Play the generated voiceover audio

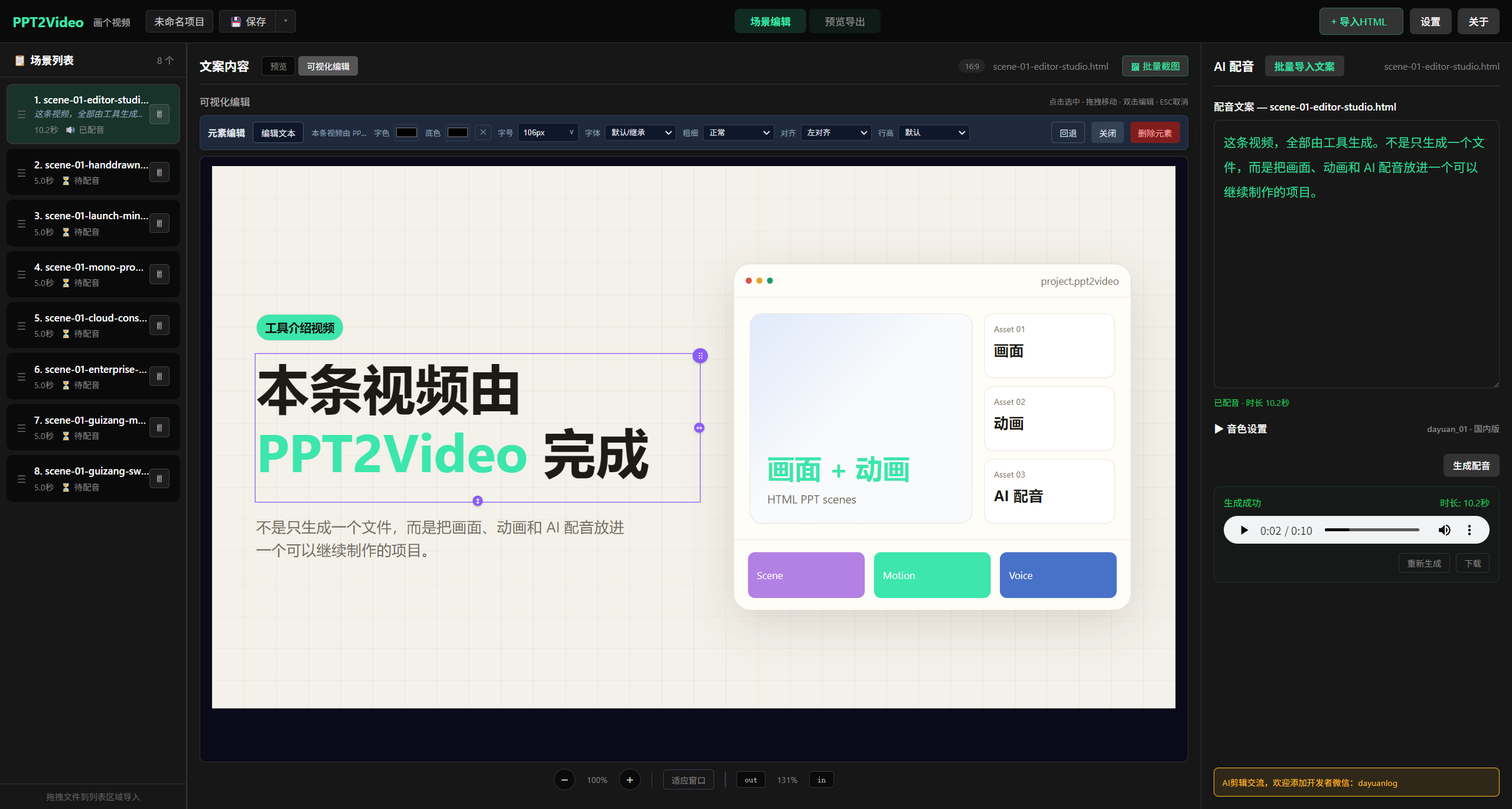coord(1244,530)
